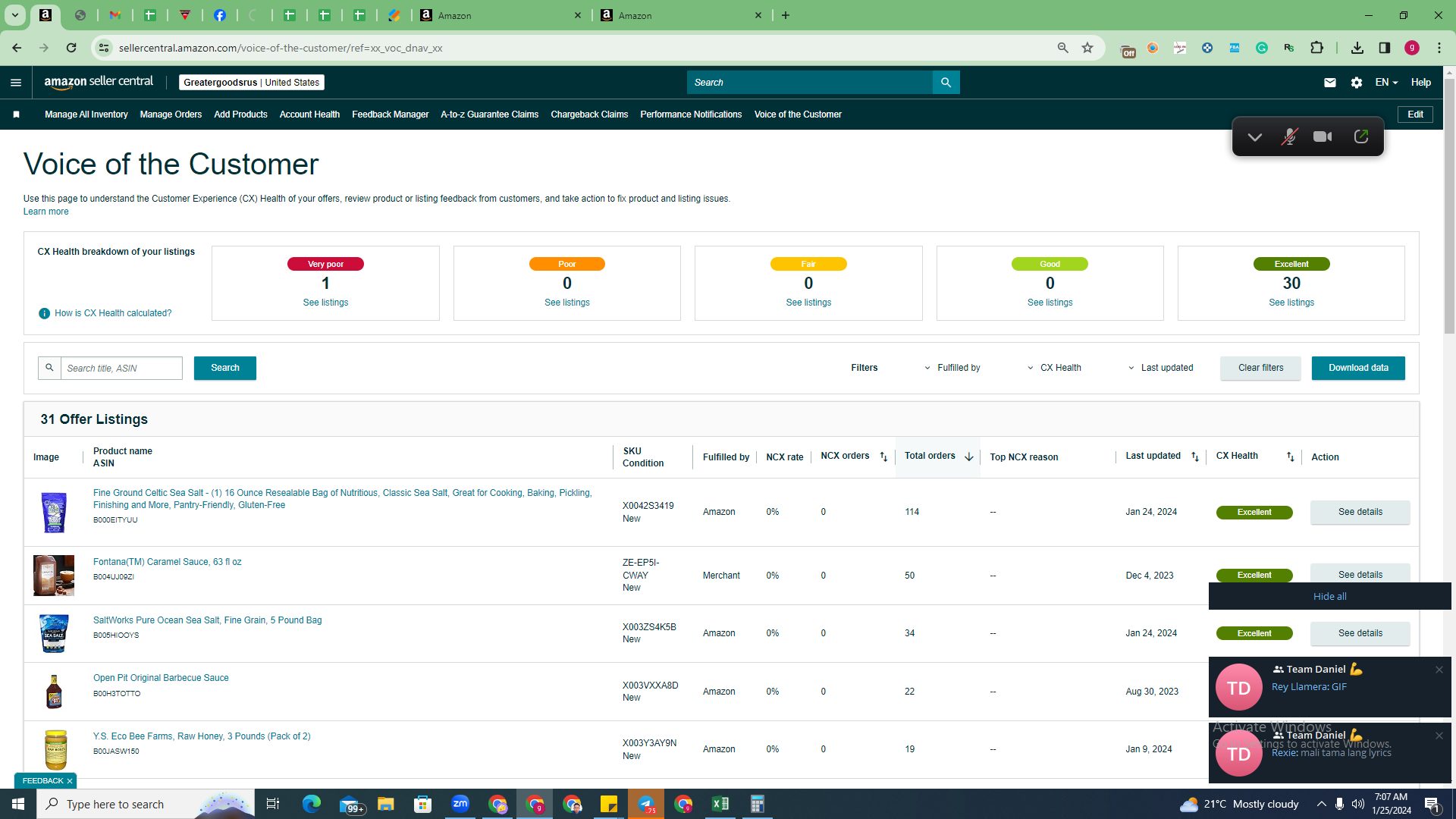This screenshot has height=819, width=1456.
Task: Click Learn more link
Action: pyautogui.click(x=45, y=212)
